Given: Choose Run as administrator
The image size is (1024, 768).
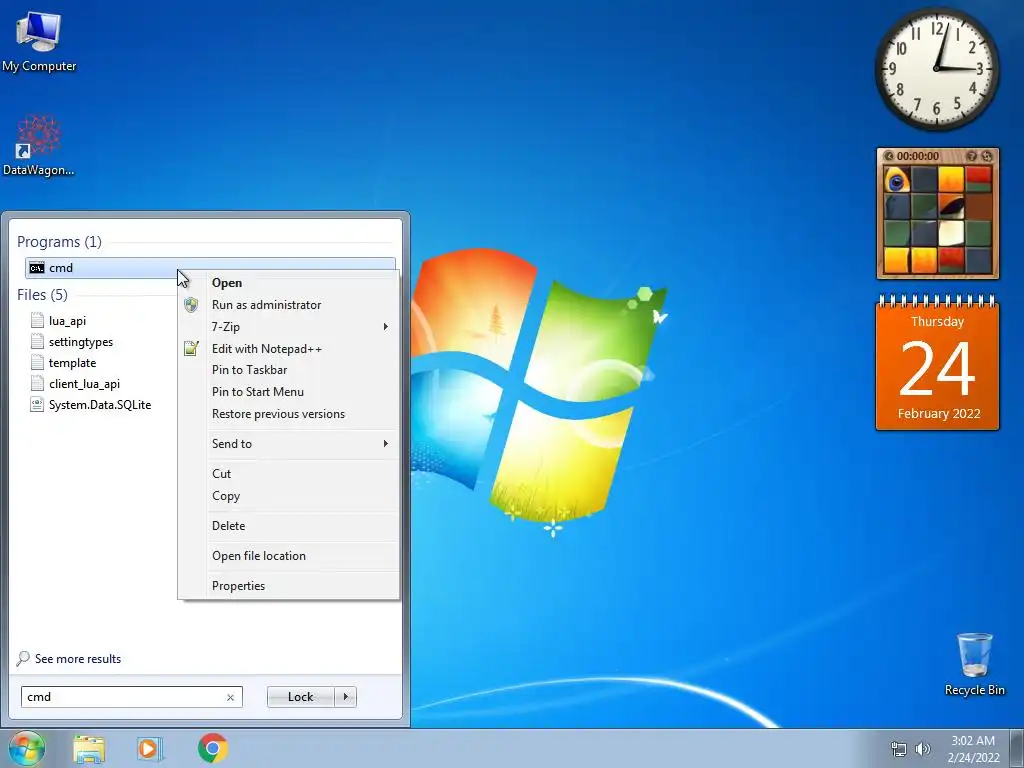Looking at the screenshot, I should (x=289, y=304).
